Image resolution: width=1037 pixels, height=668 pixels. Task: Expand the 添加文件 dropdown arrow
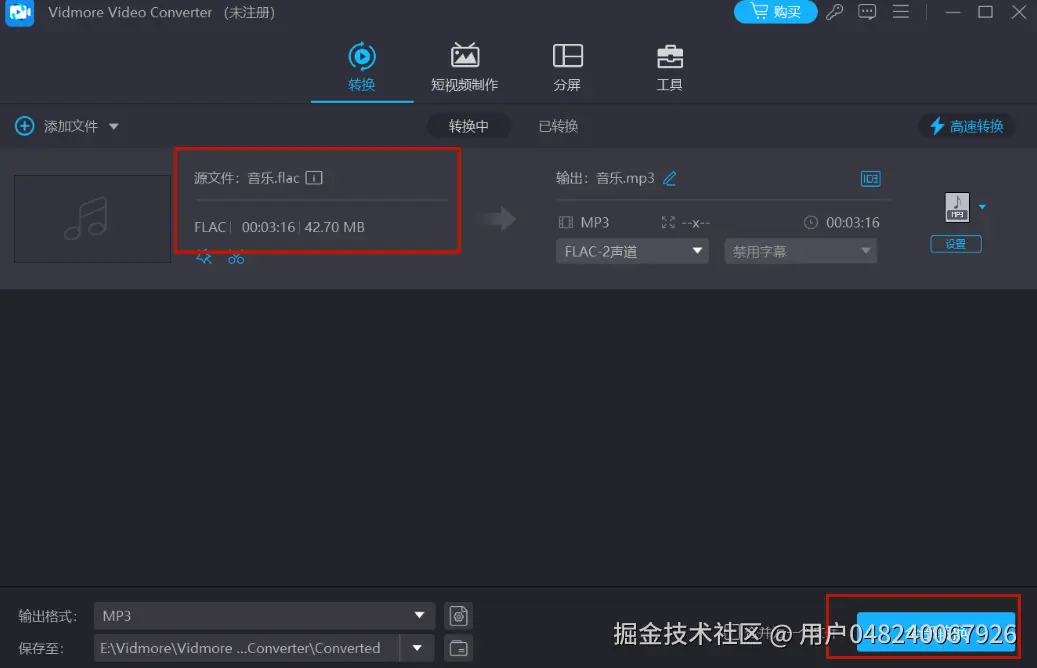(x=114, y=126)
